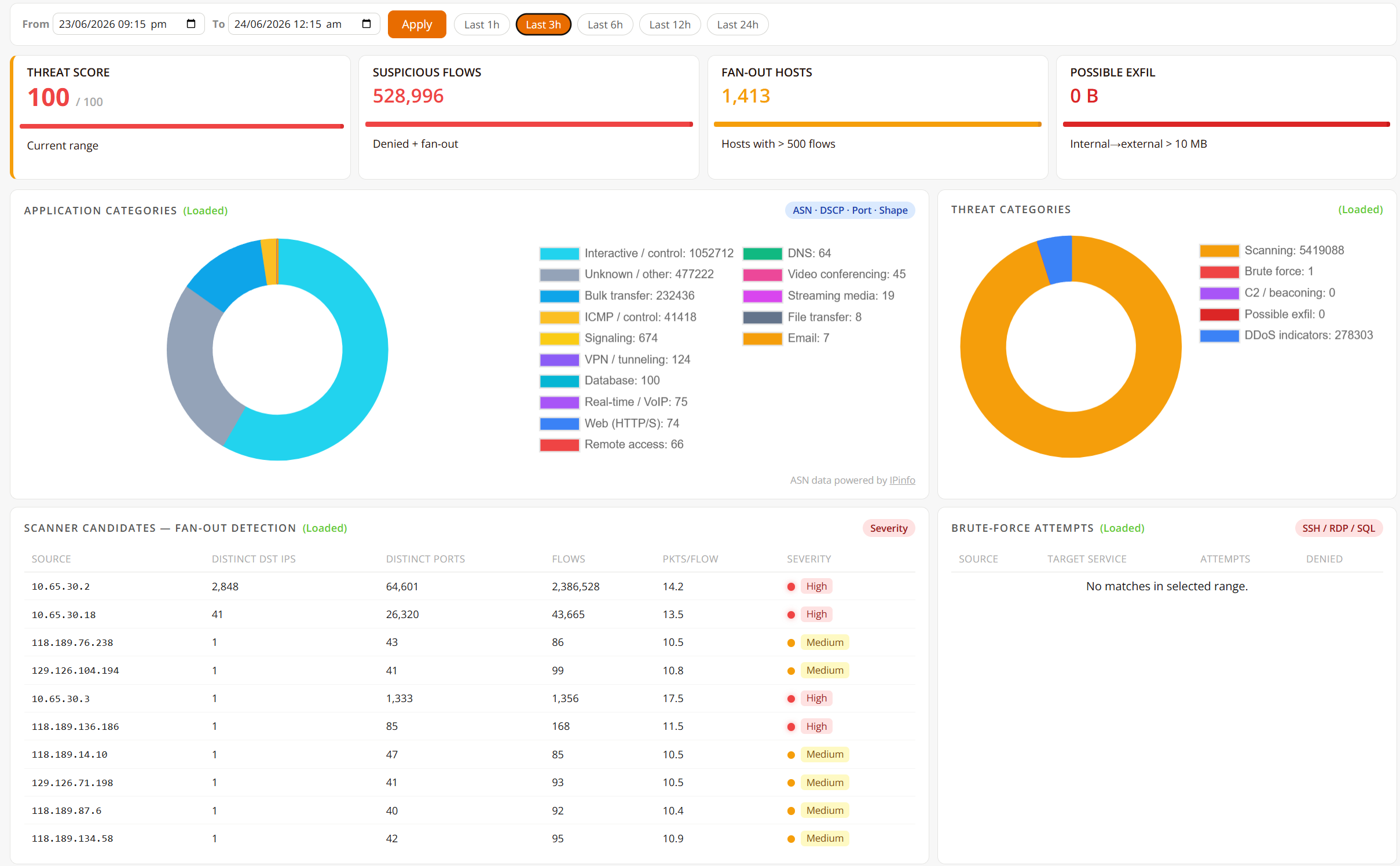The height and width of the screenshot is (866, 1400).
Task: Click the Possible Exfil value 0 B
Action: [x=1084, y=96]
